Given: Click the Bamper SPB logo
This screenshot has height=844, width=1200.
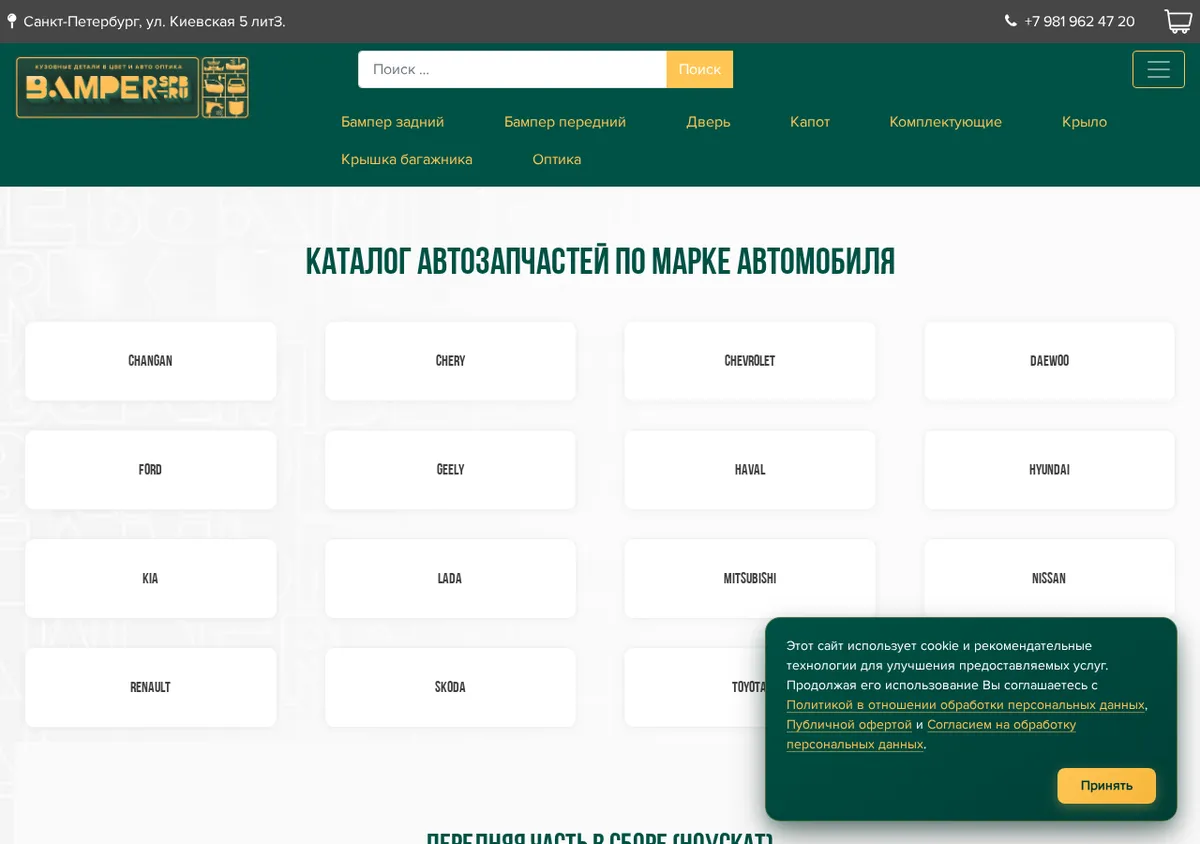Looking at the screenshot, I should coord(132,88).
